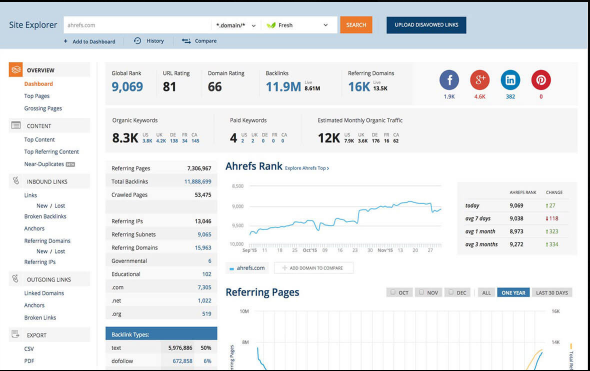
Task: Open the Fresh index dropdown
Action: tap(298, 25)
